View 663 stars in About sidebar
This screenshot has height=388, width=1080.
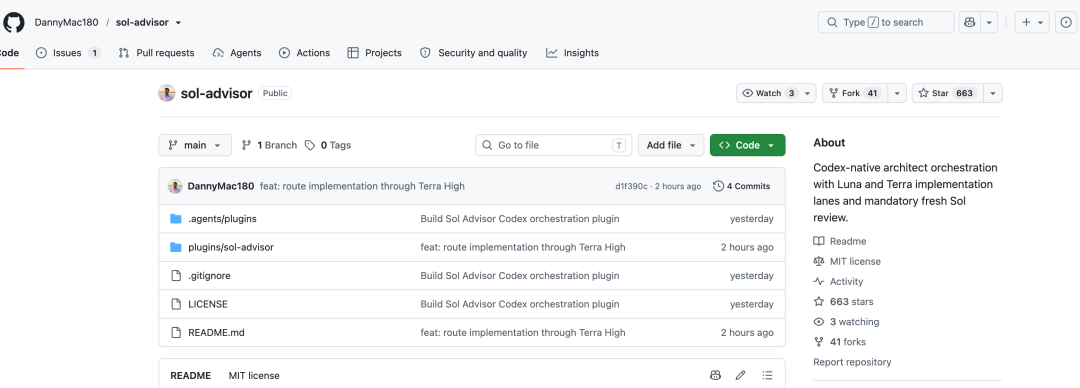pyautogui.click(x=844, y=301)
